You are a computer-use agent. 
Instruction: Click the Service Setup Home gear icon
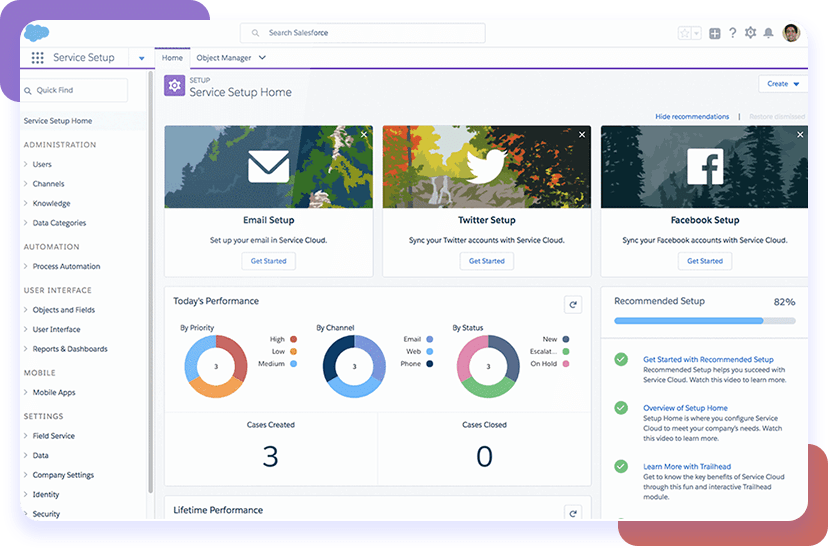point(174,86)
